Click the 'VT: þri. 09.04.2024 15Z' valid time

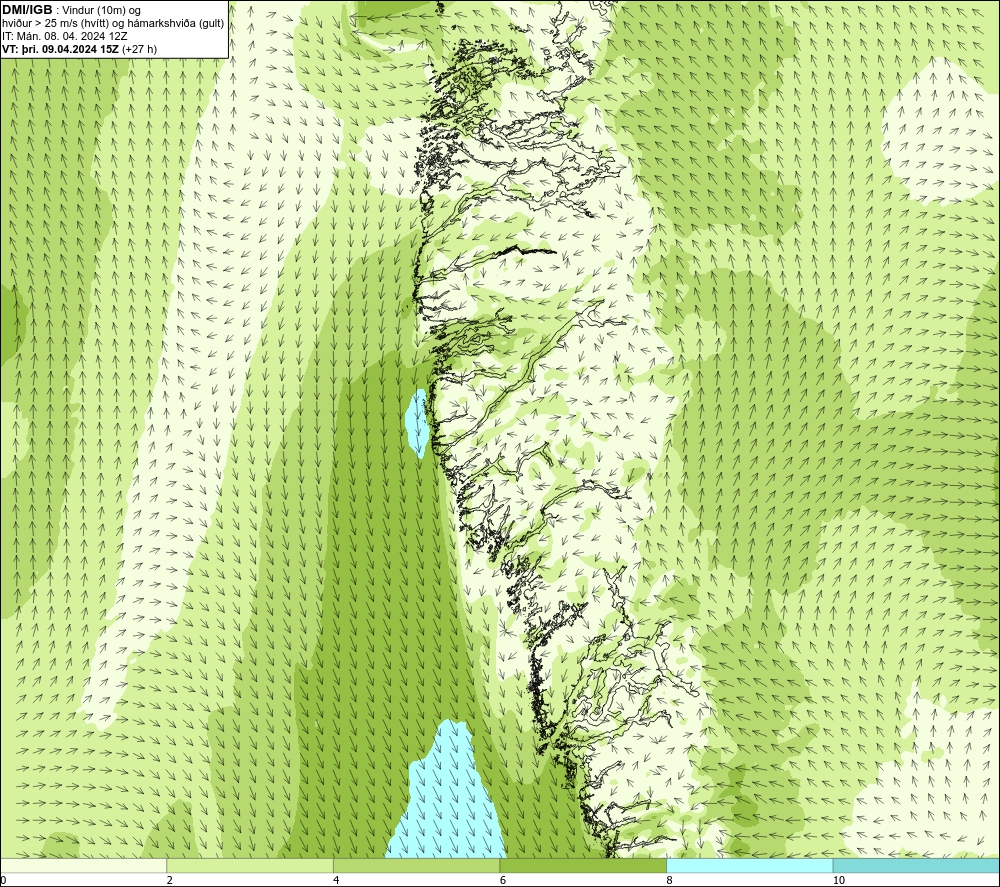(x=60, y=48)
